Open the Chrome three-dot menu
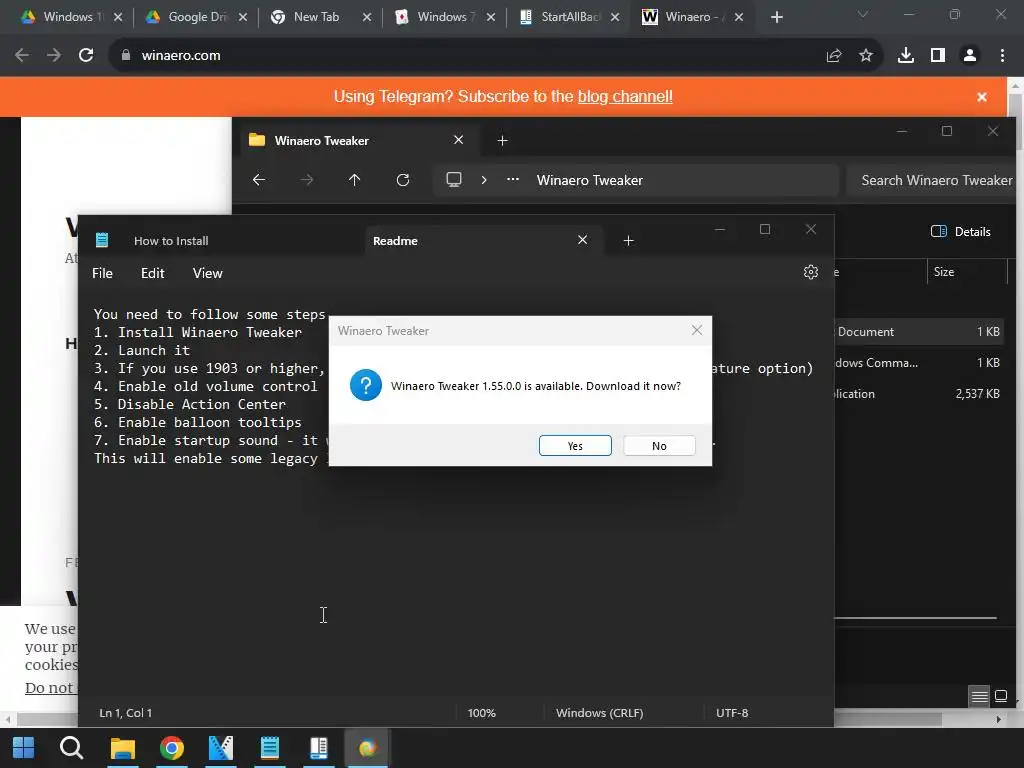 1002,56
